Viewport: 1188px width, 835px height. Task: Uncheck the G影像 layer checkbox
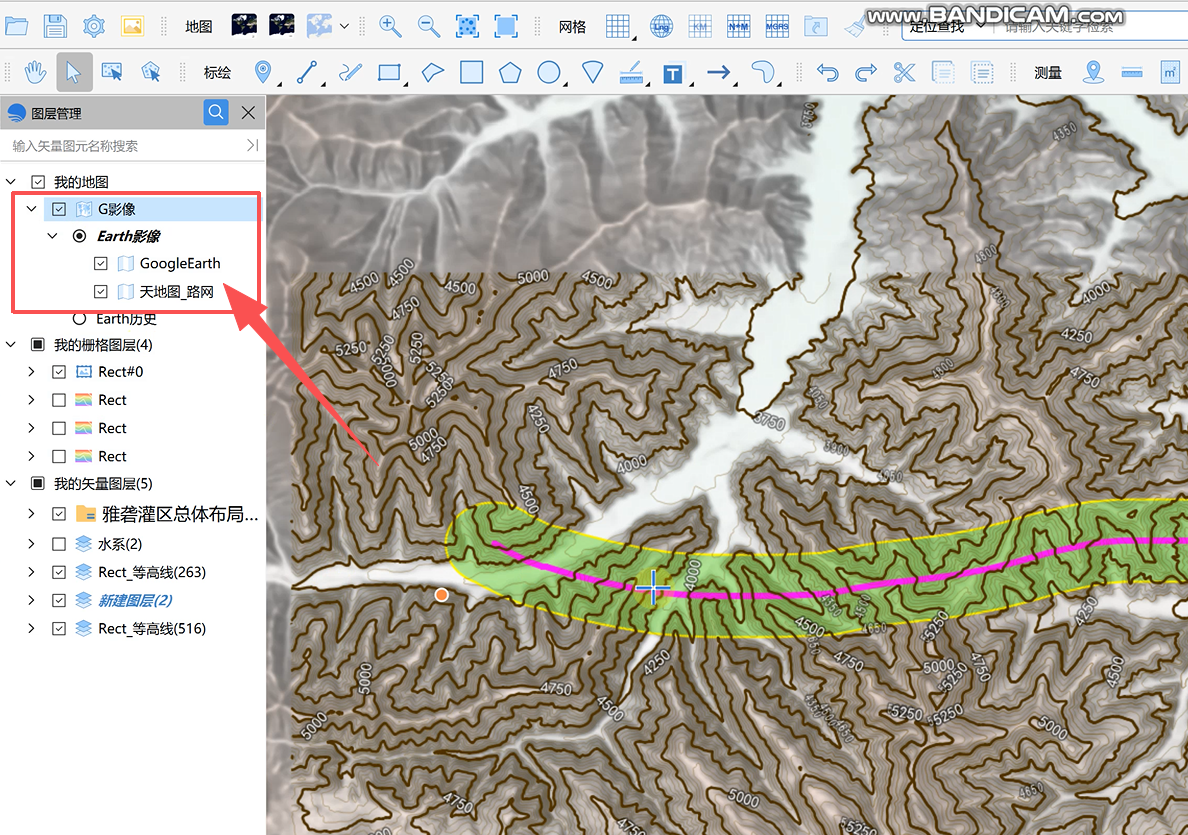point(59,209)
